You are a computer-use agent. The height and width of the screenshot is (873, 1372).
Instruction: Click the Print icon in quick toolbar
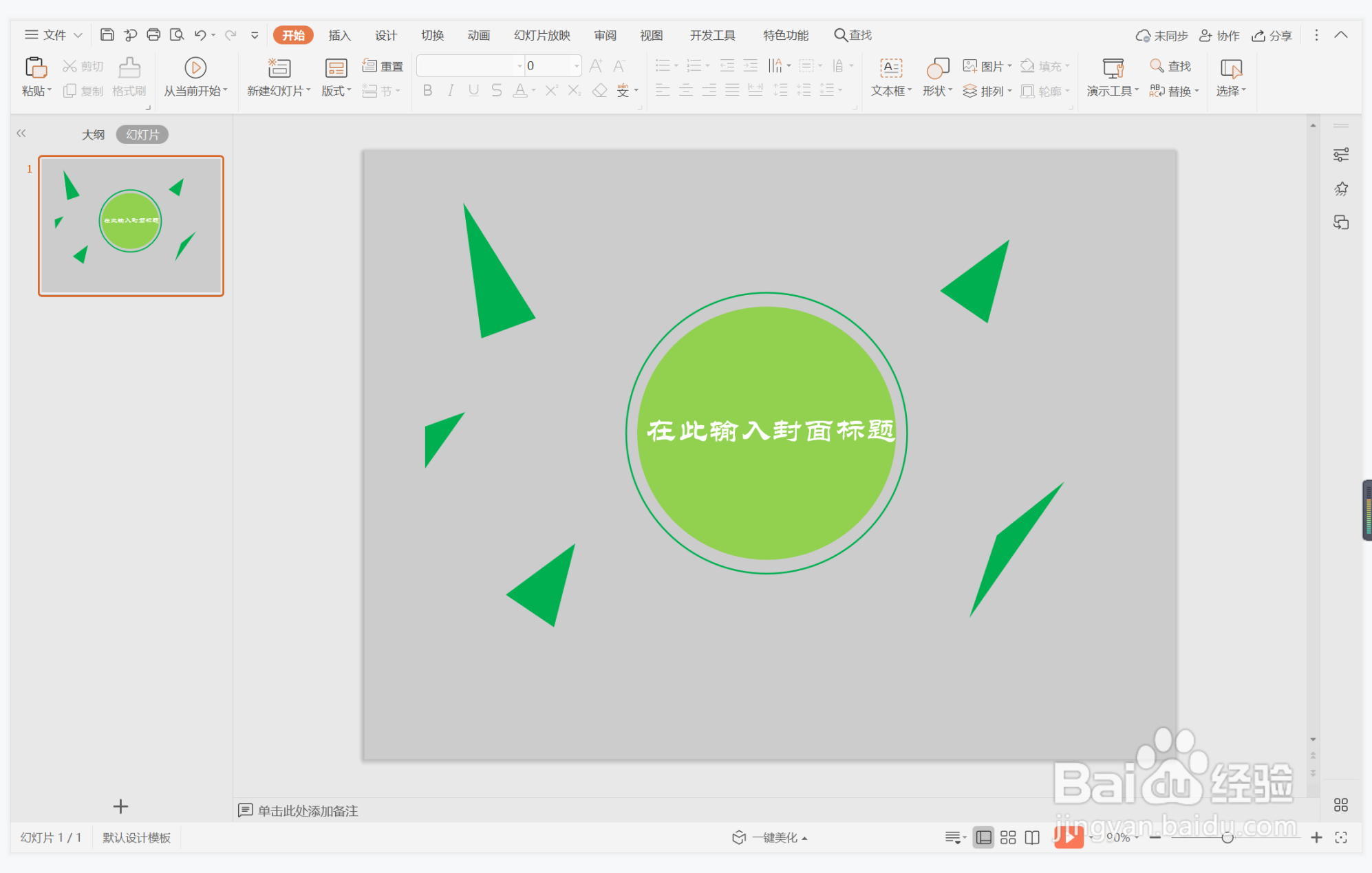tap(153, 35)
